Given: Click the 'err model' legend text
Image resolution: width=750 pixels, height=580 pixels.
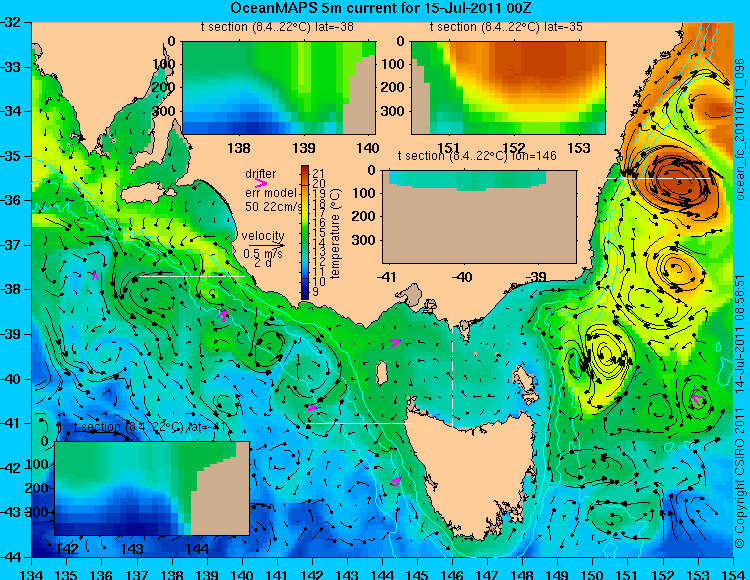Looking at the screenshot, I should [271, 193].
